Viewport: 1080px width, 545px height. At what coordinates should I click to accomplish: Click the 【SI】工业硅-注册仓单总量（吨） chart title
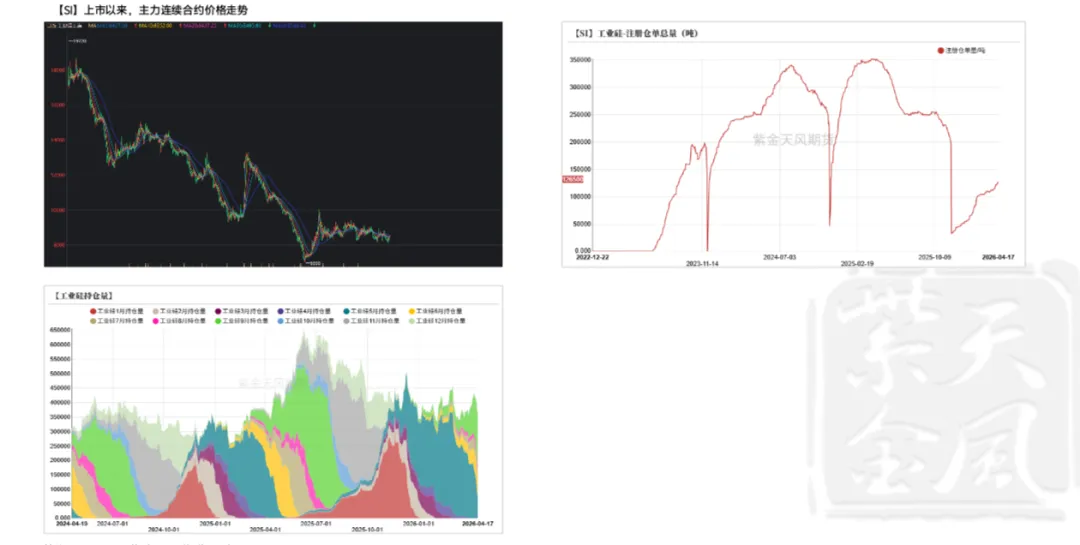pyautogui.click(x=635, y=33)
